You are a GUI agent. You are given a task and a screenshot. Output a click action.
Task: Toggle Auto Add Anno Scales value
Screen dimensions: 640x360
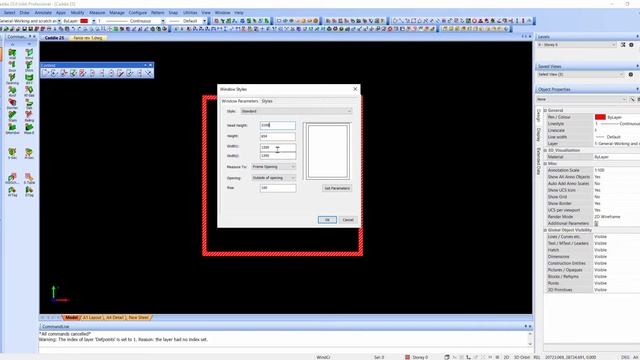pyautogui.click(x=616, y=184)
